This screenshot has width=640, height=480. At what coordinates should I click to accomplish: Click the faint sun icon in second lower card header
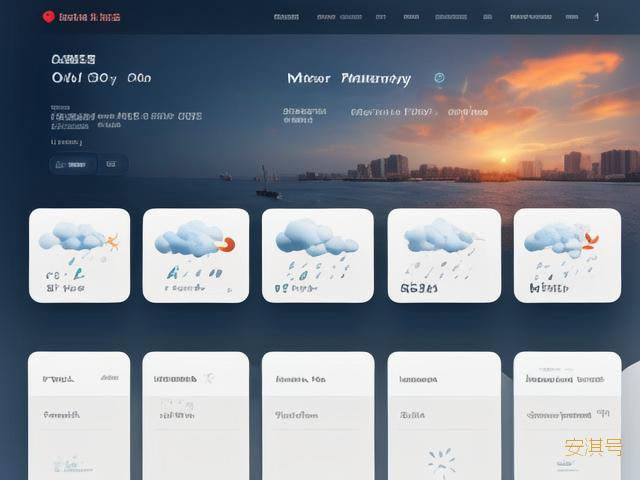(x=209, y=378)
